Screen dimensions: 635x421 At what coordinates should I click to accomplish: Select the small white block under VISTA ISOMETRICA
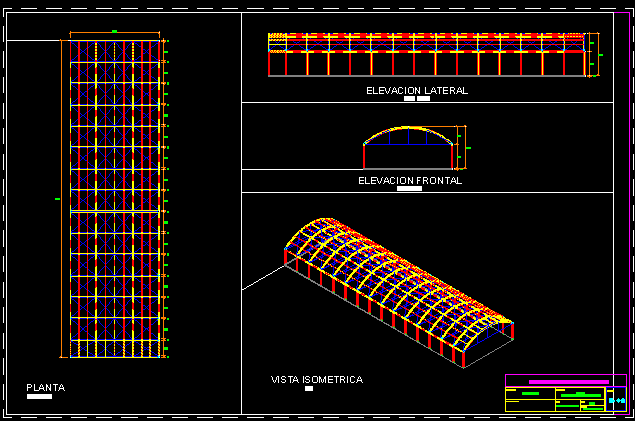(309, 389)
